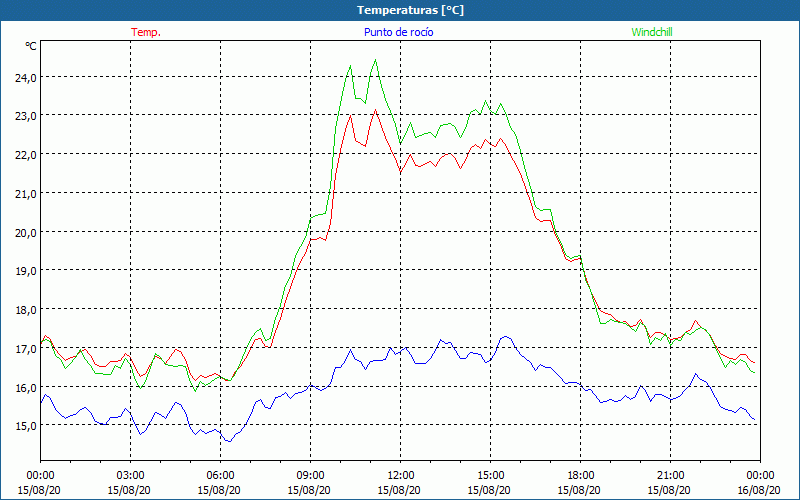Click the '20,0' y-axis value
Screen dimensions: 800x500
(x=27, y=233)
